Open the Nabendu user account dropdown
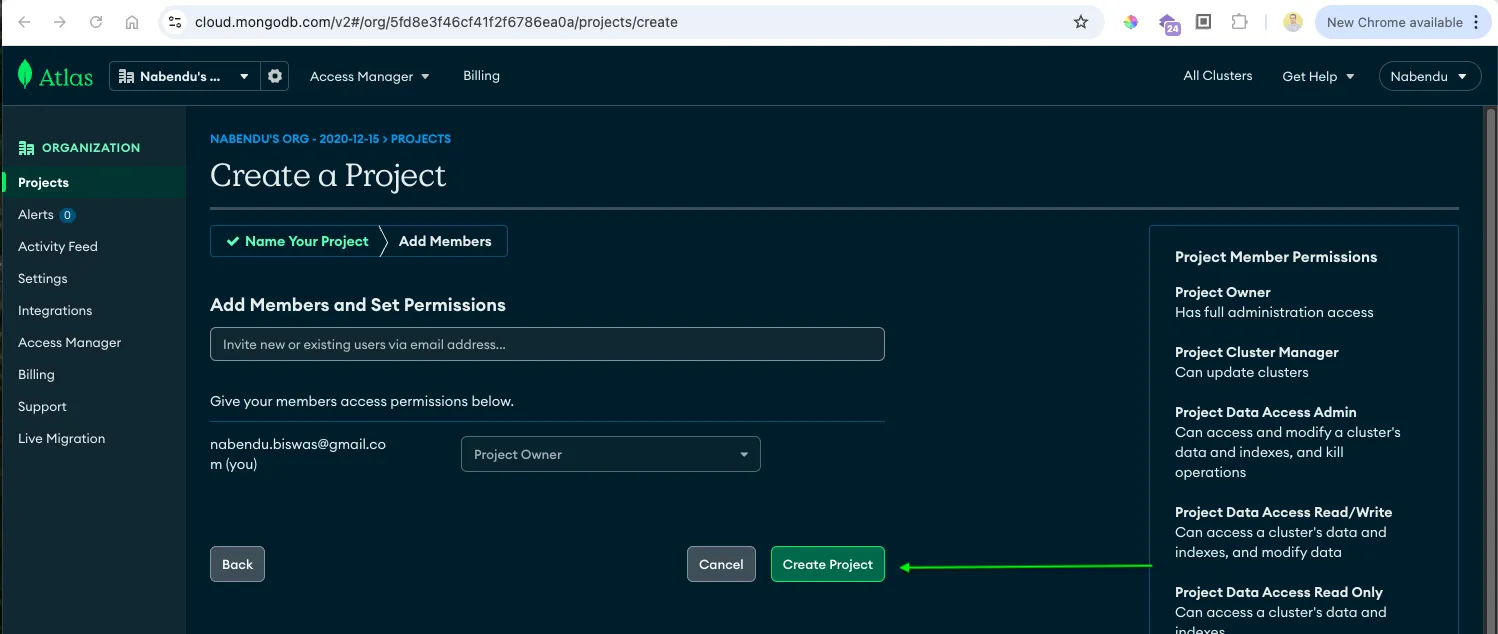Screen dimensions: 1498x634 tap(1430, 76)
